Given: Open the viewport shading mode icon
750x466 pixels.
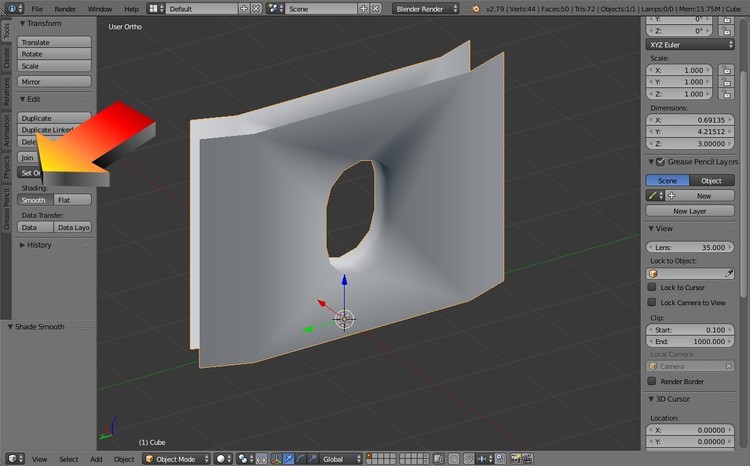Looking at the screenshot, I should (222, 459).
